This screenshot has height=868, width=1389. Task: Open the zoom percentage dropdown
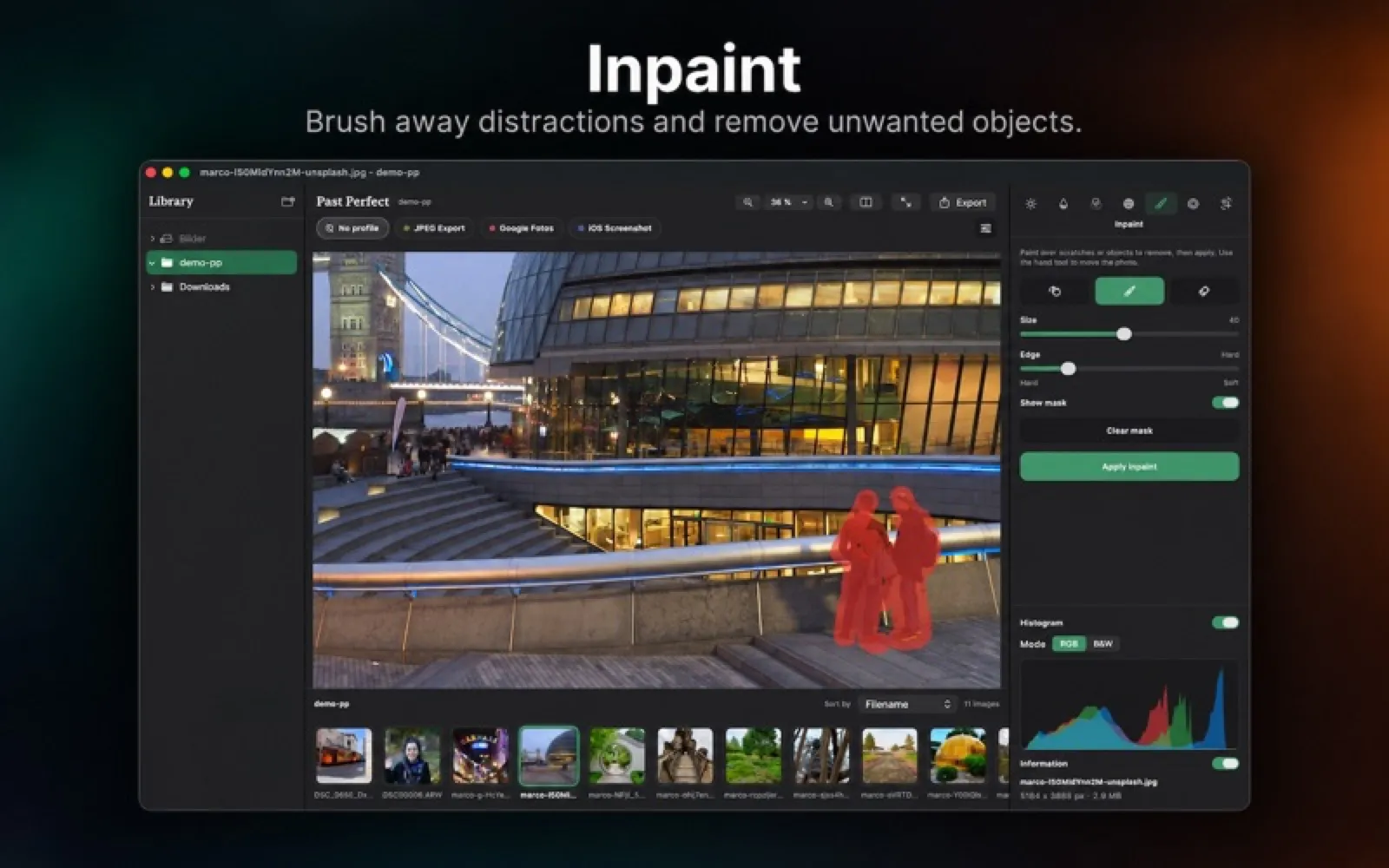point(787,202)
